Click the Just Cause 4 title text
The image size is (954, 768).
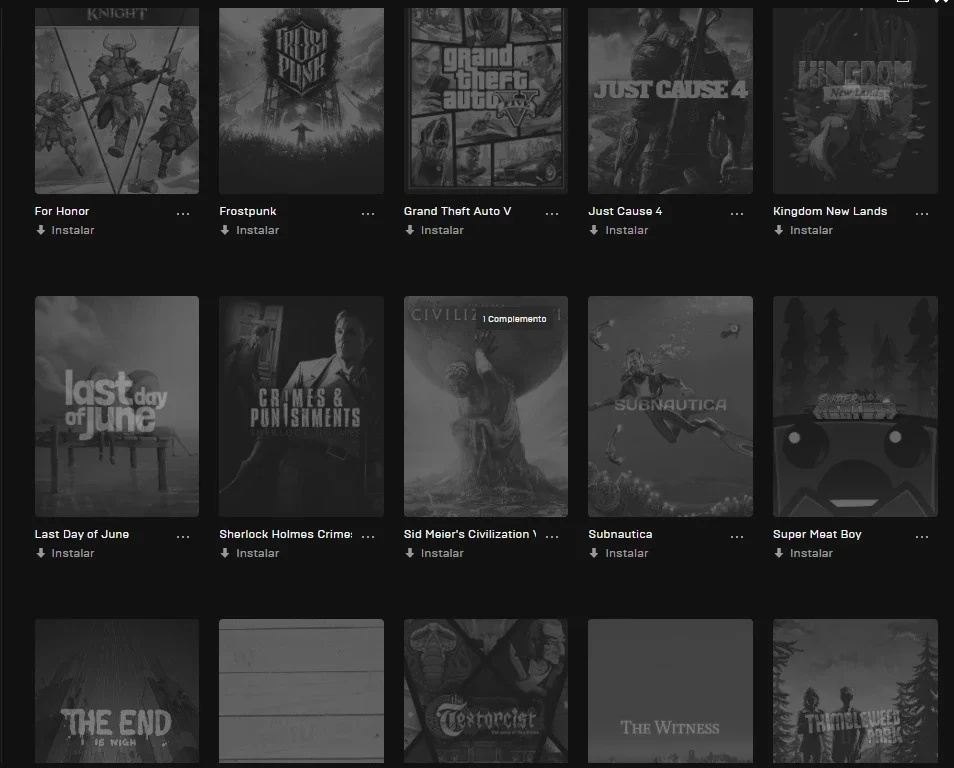point(625,211)
